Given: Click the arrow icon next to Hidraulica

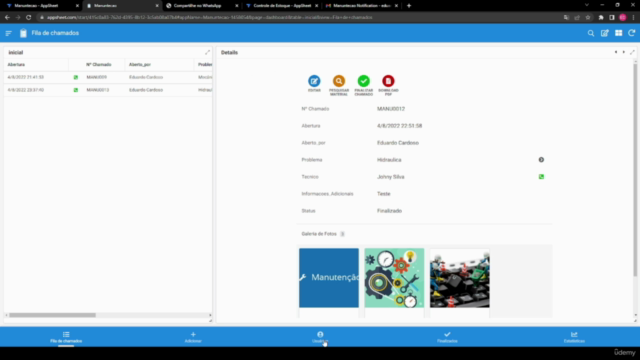Looking at the screenshot, I should coord(541,160).
